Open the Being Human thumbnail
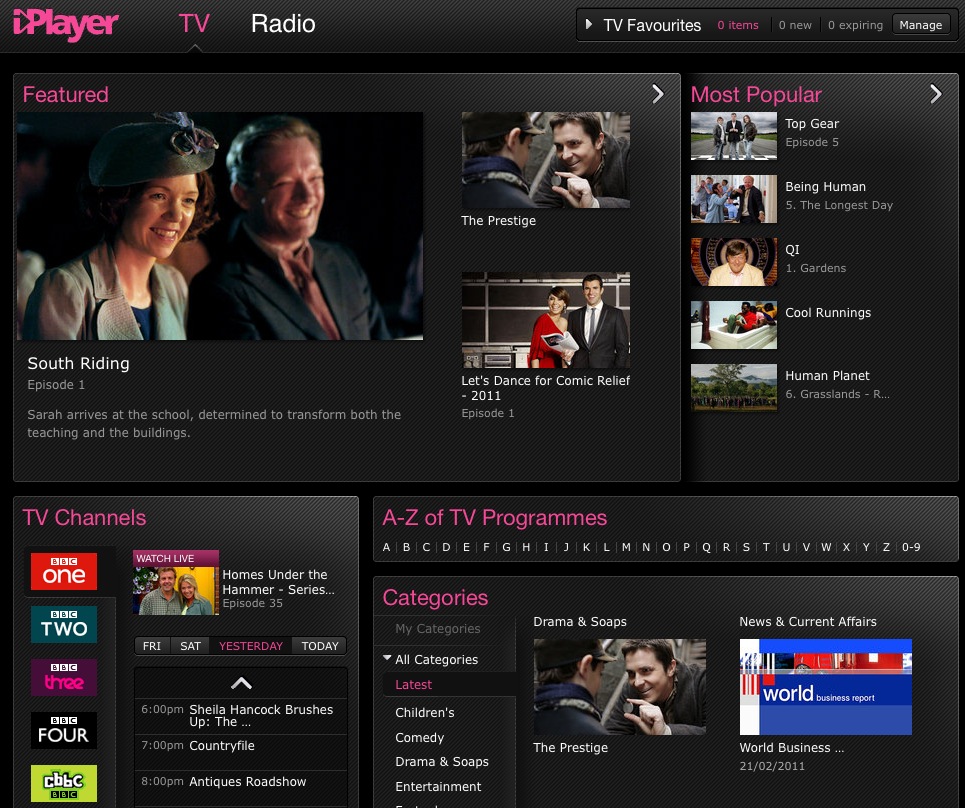This screenshot has height=808, width=965. coord(734,199)
